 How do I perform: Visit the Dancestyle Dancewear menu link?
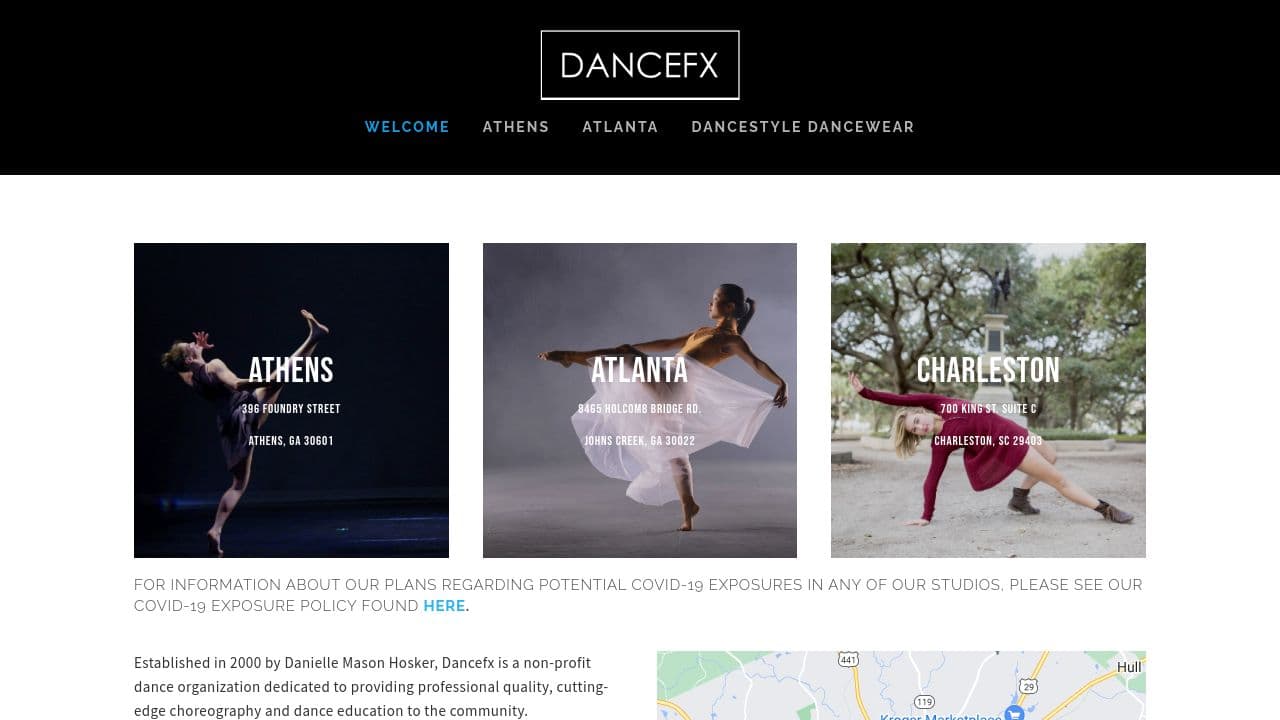(803, 127)
